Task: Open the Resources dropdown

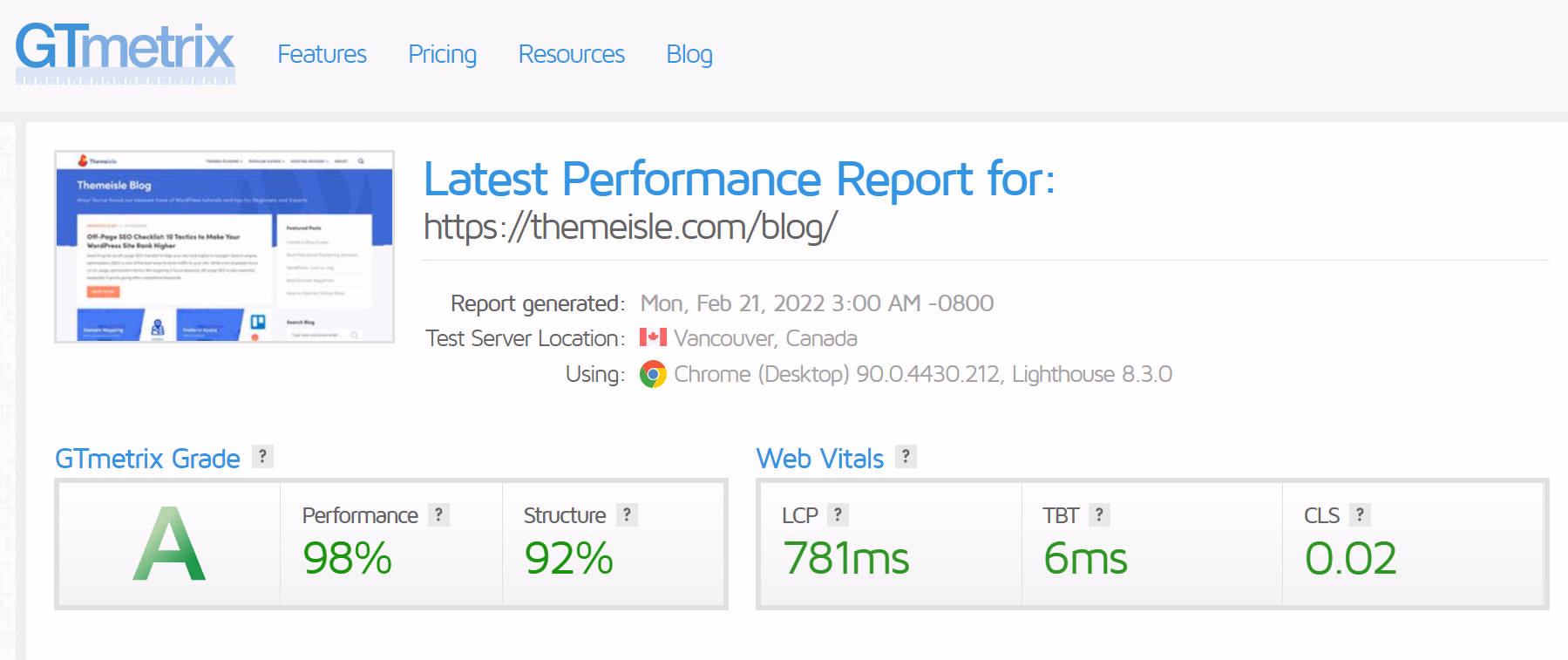Action: tap(571, 54)
